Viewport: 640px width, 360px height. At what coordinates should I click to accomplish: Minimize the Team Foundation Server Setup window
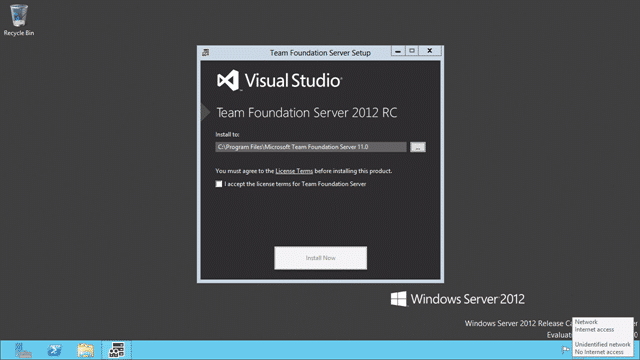[398, 51]
